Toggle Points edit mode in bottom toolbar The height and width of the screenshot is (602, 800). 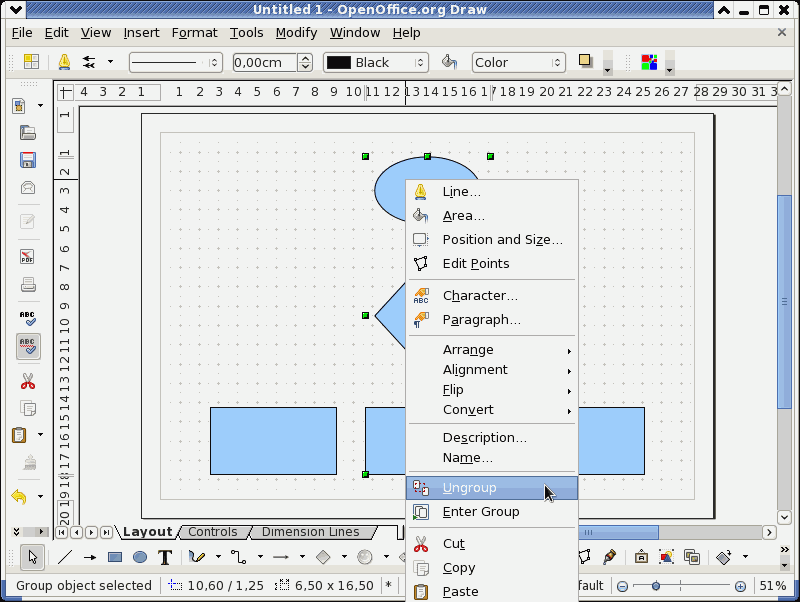[585, 557]
